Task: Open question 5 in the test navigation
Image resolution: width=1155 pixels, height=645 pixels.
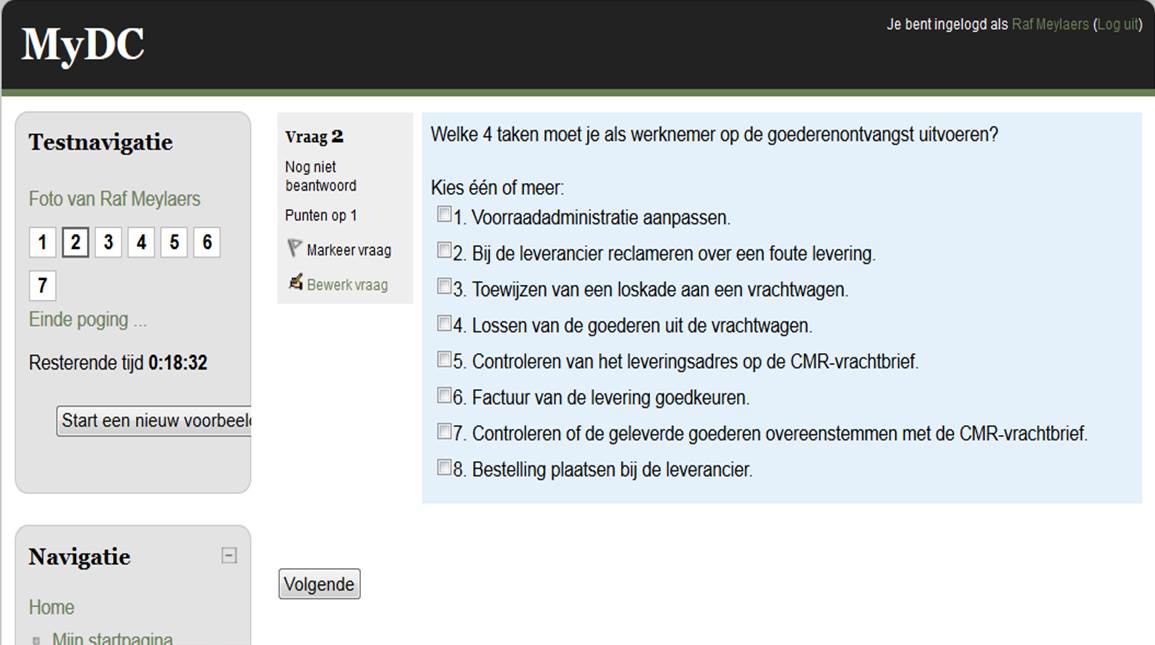Action: 174,242
